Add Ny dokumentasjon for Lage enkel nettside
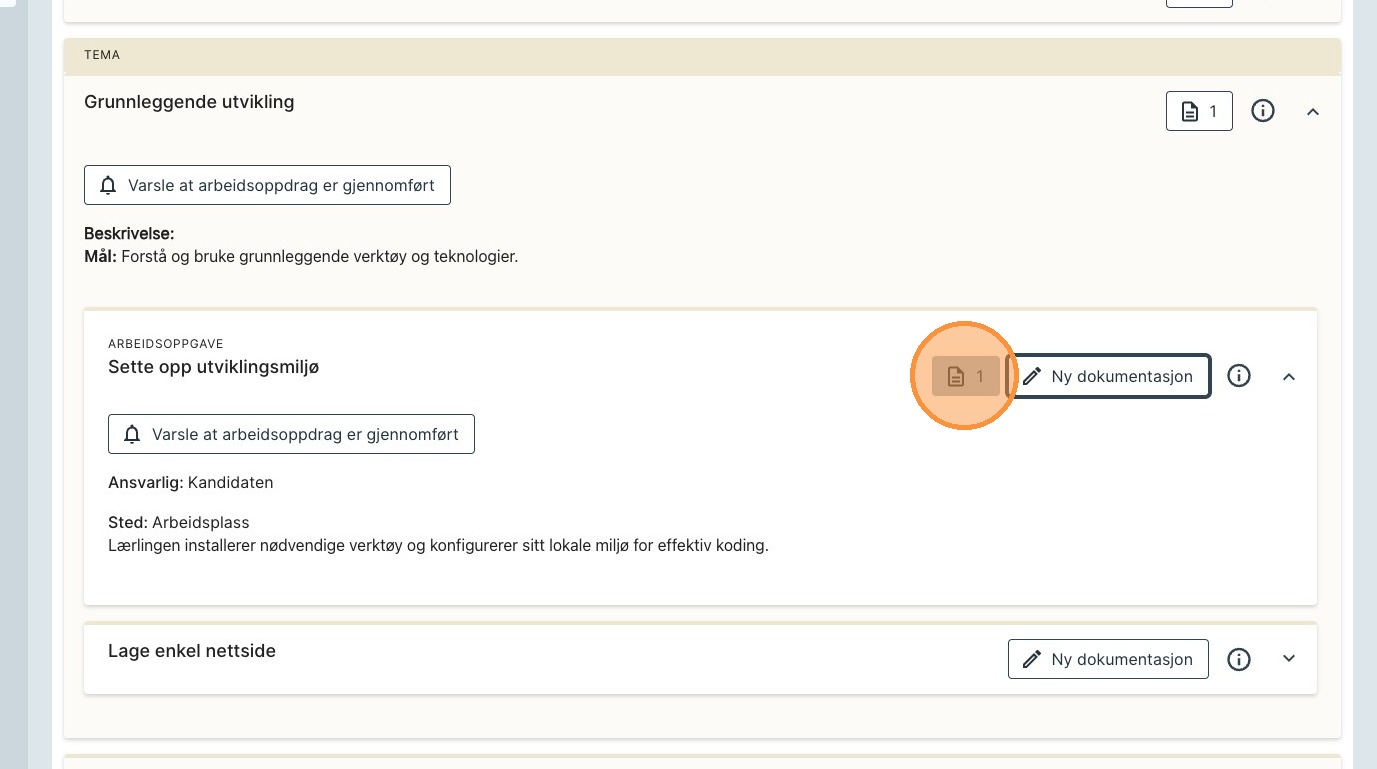The width and height of the screenshot is (1377, 769). 1108,659
